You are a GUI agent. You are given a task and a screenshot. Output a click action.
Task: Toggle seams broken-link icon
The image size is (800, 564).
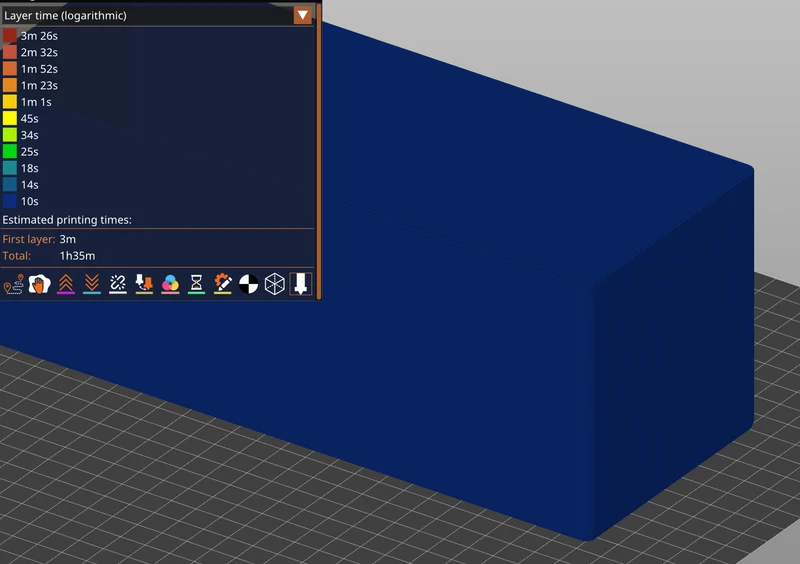pos(118,284)
